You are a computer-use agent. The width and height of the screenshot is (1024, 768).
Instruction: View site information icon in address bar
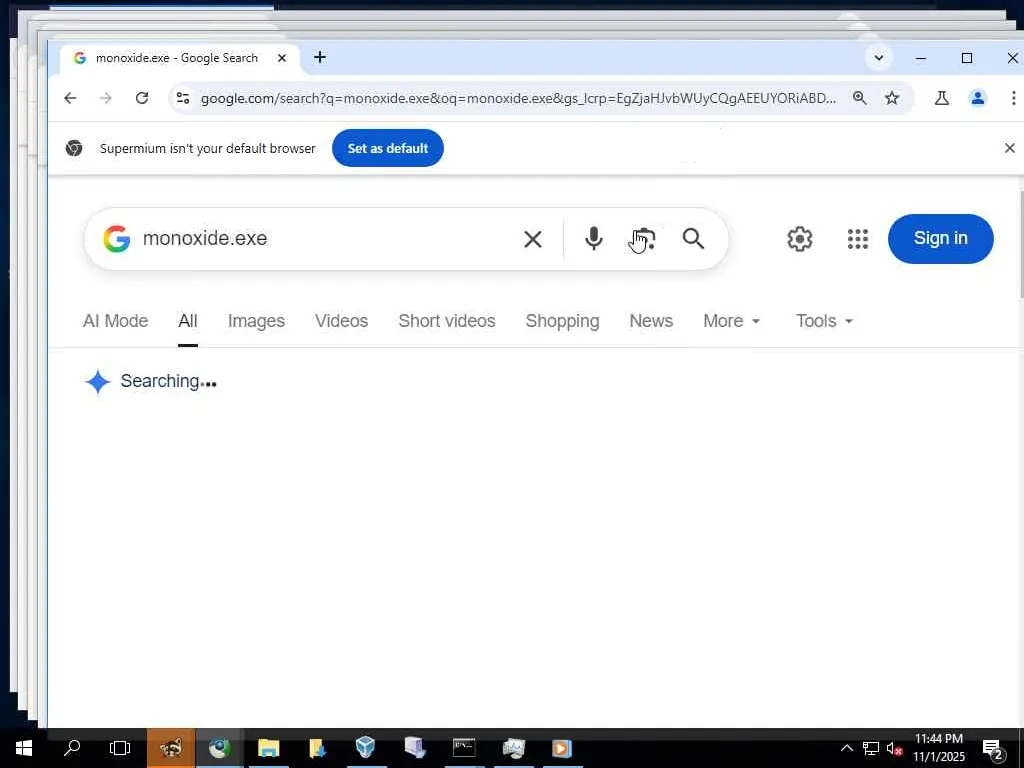point(183,98)
